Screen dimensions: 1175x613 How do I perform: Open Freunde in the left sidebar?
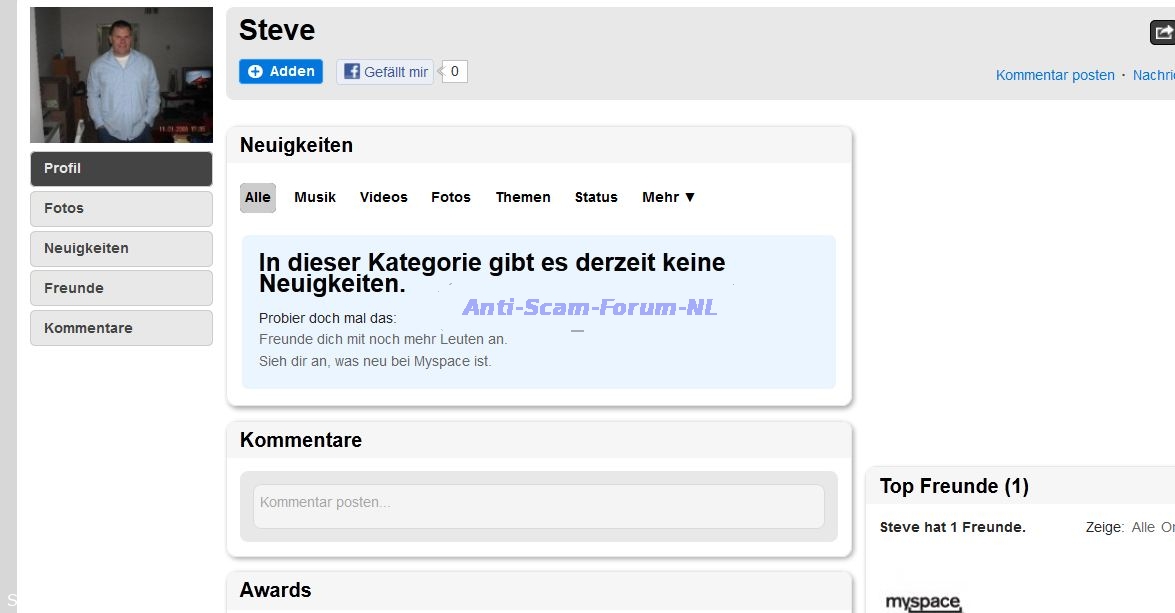click(121, 288)
